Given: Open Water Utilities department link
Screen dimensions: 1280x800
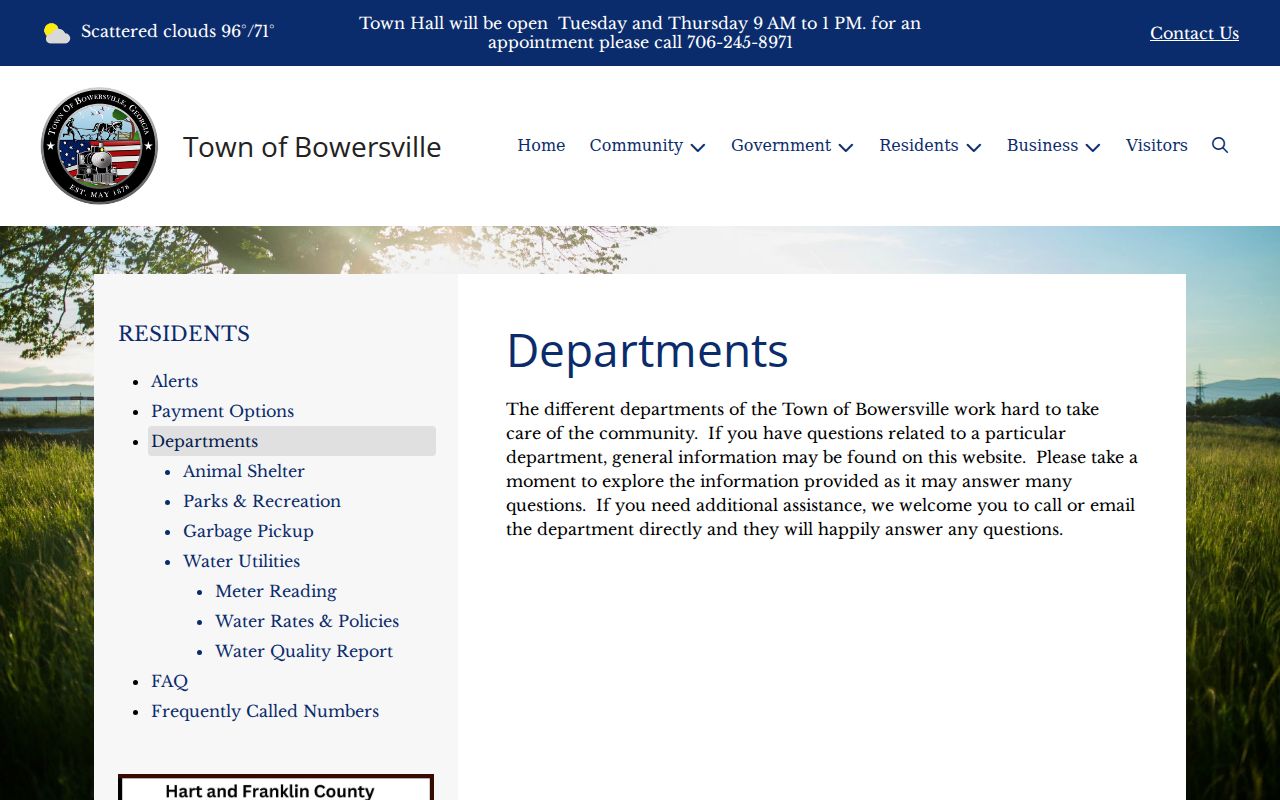Looking at the screenshot, I should pyautogui.click(x=242, y=561).
